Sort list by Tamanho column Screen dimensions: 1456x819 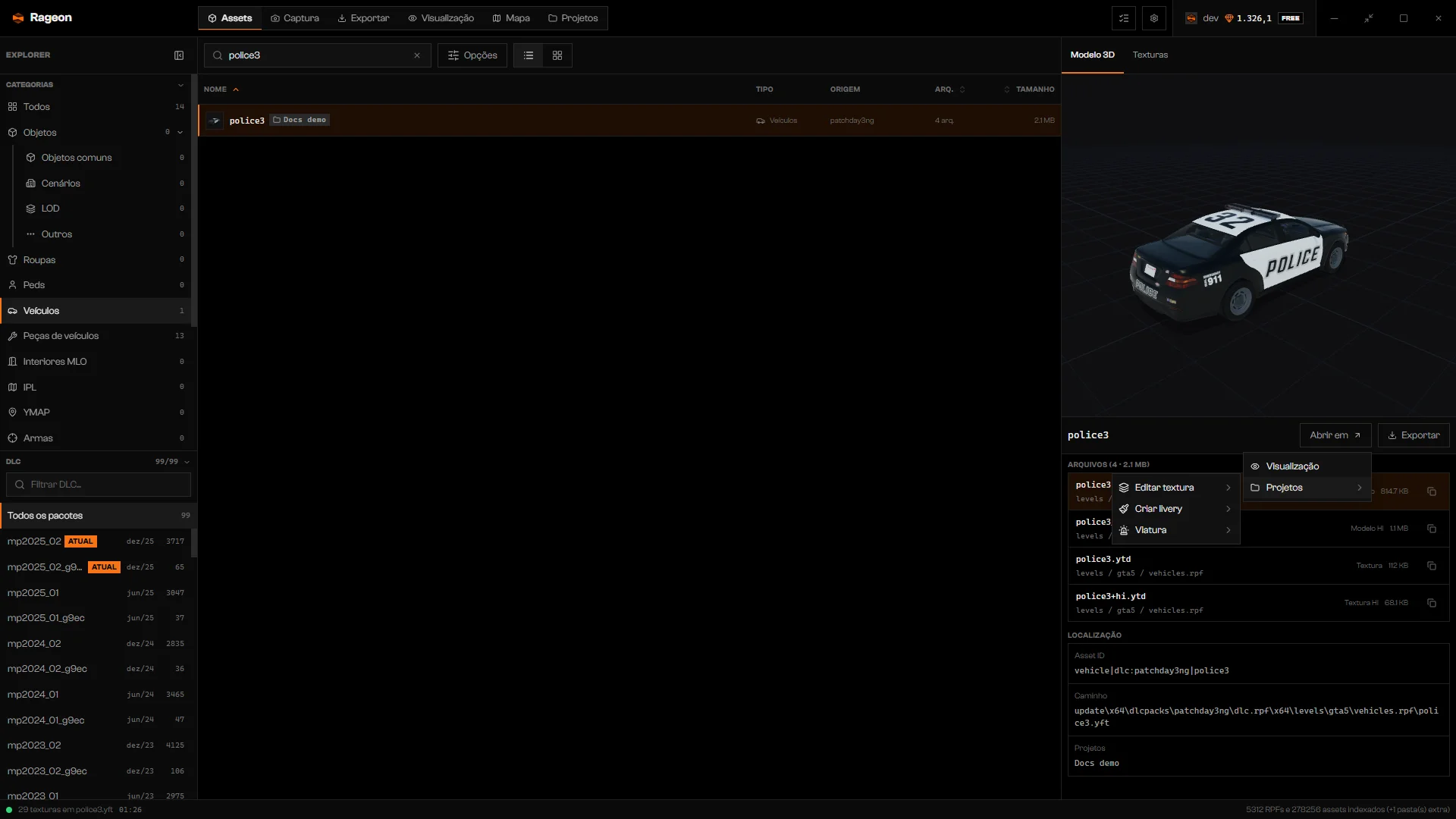1029,89
